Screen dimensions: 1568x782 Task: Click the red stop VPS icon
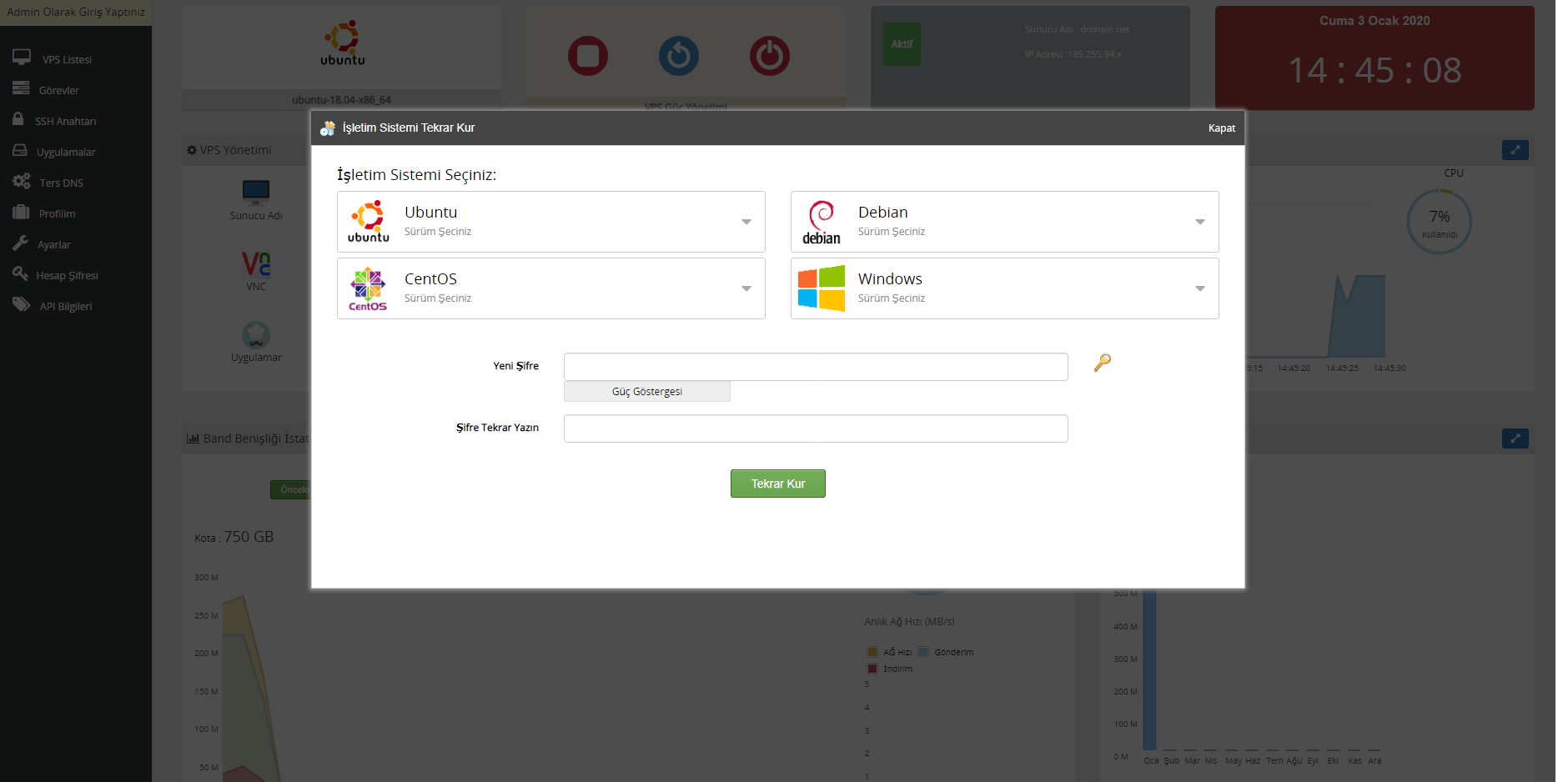click(x=588, y=56)
